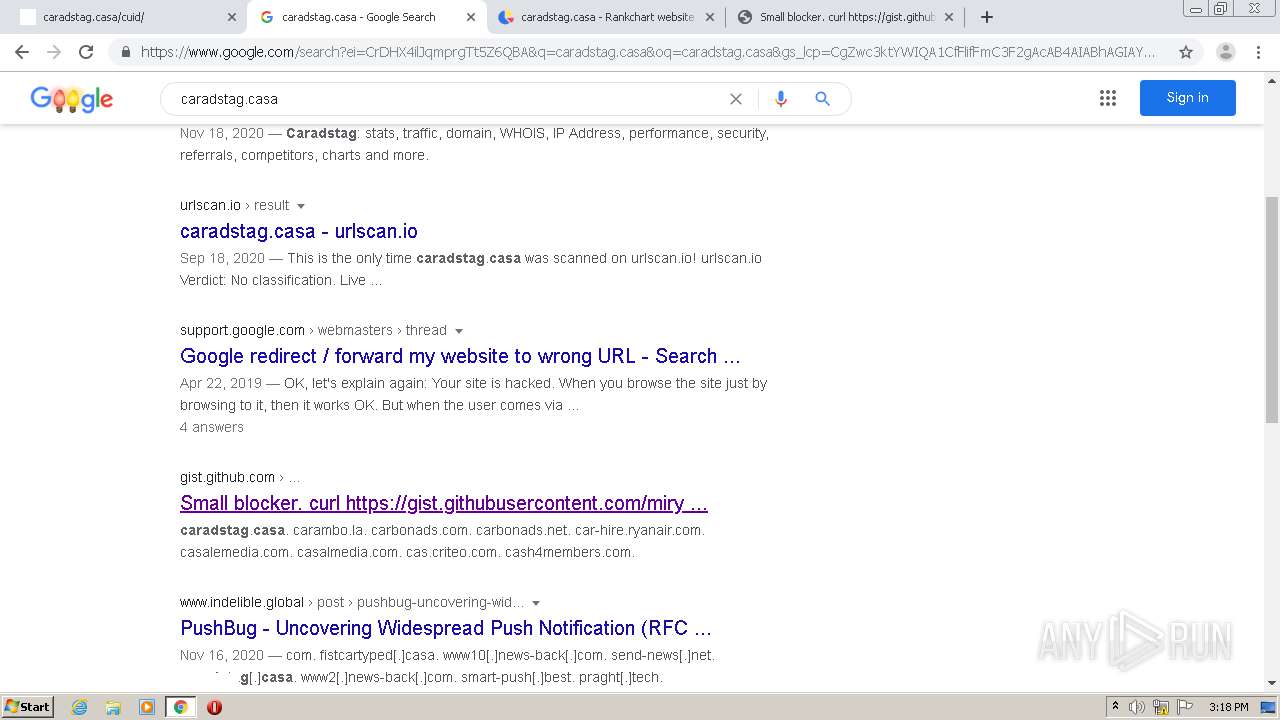Close the Rankchart website tab
1280x720 pixels.
(710, 17)
